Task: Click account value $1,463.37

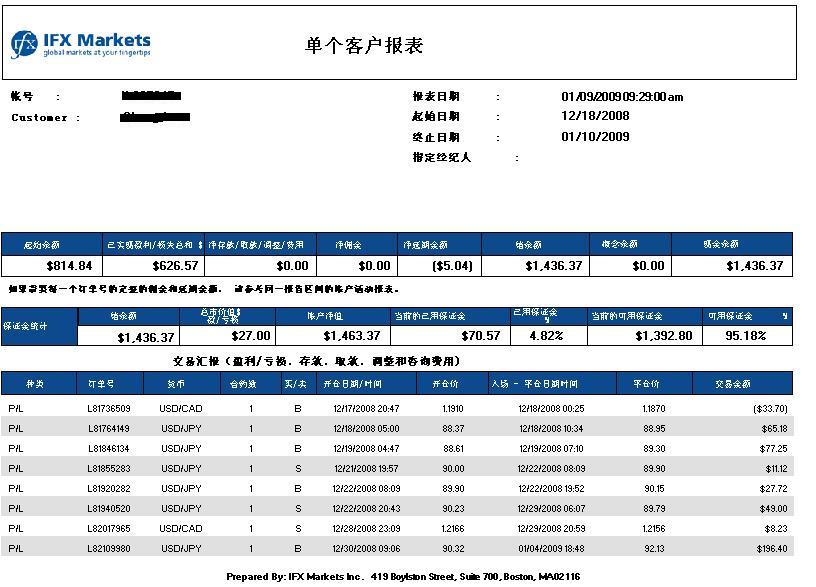Action: pos(351,336)
